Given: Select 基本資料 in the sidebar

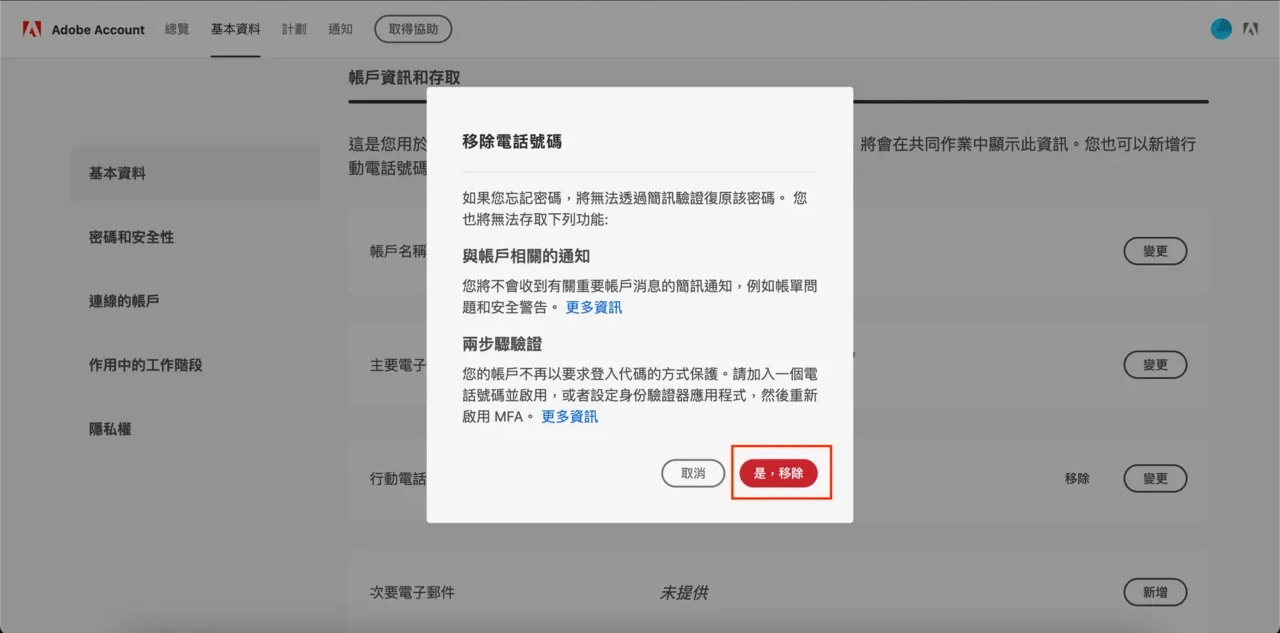Looking at the screenshot, I should point(195,173).
